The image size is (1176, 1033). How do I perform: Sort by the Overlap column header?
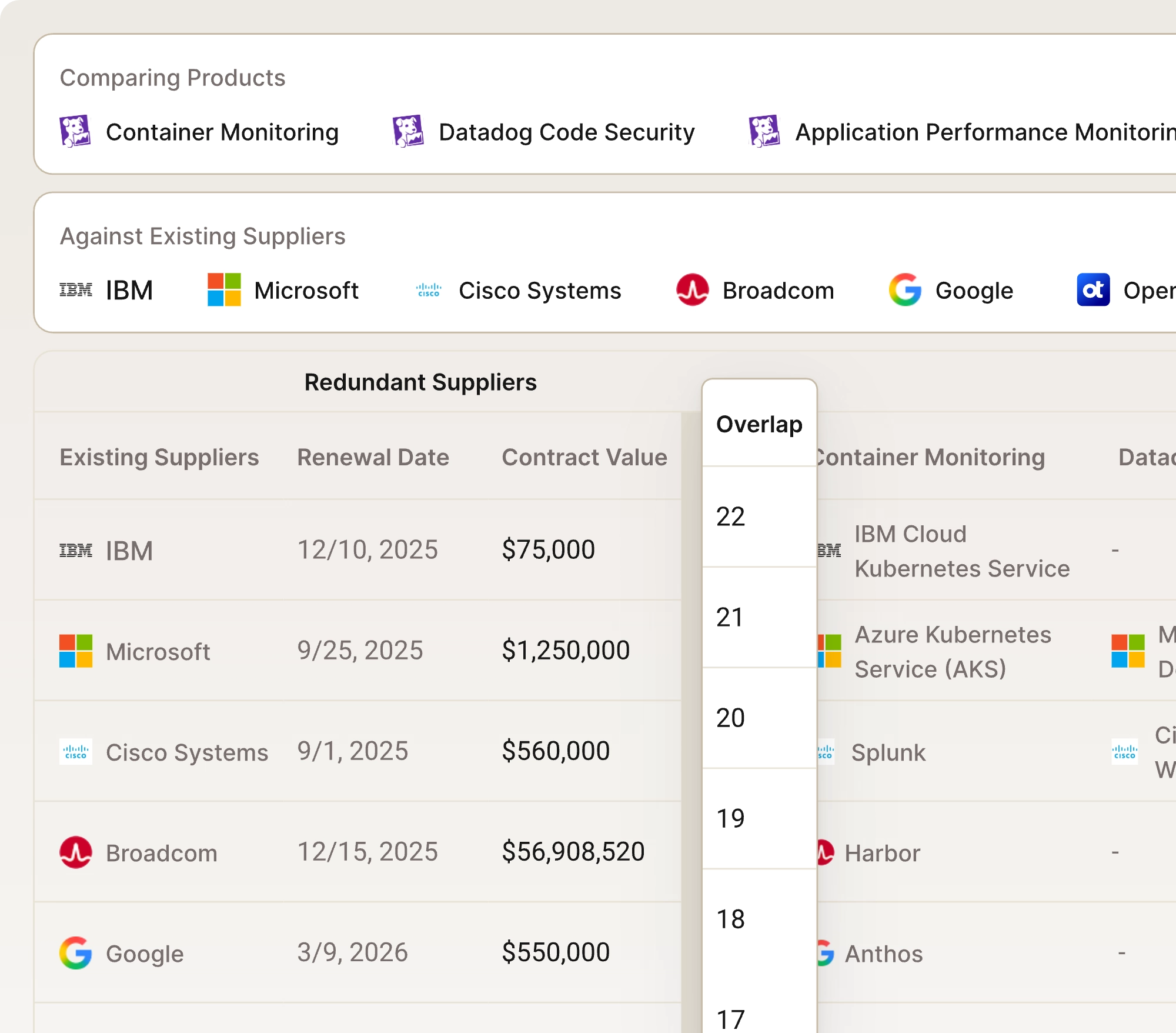pyautogui.click(x=759, y=424)
